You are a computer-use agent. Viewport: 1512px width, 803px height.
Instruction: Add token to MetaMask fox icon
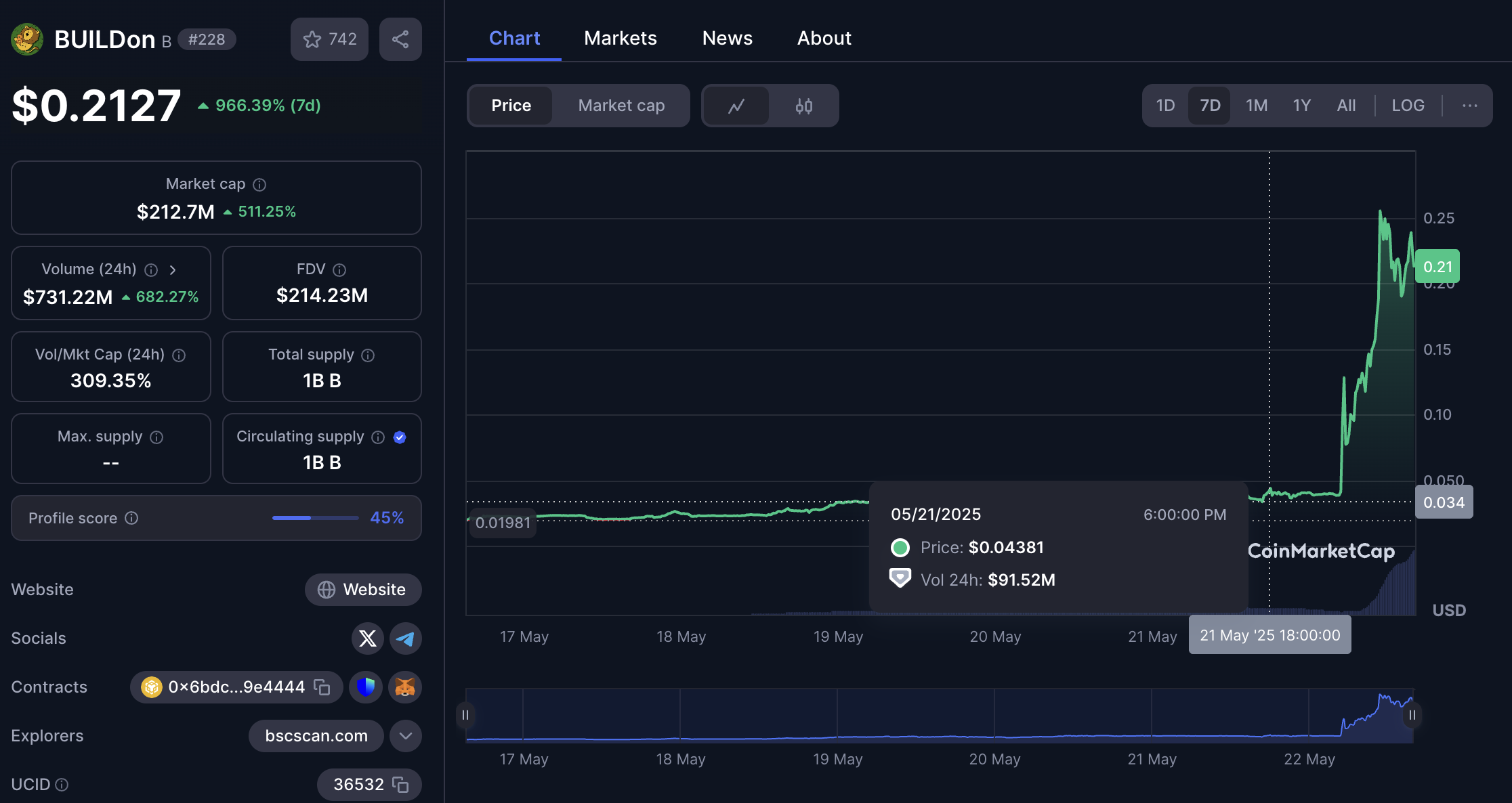(405, 687)
